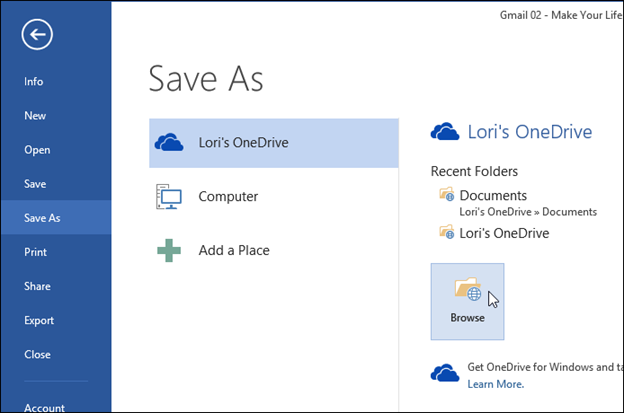Follow the Learn More link
This screenshot has width=624, height=413.
pos(495,384)
